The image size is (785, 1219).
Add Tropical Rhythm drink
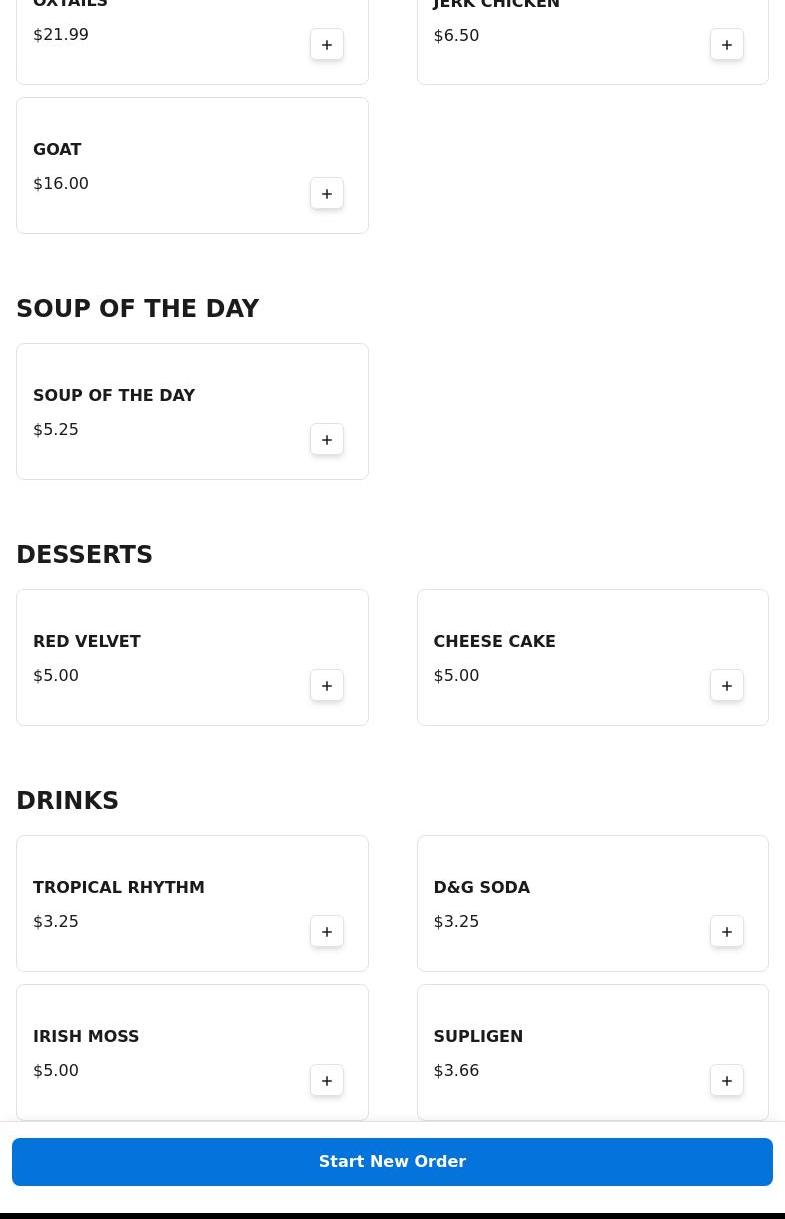pos(327,932)
